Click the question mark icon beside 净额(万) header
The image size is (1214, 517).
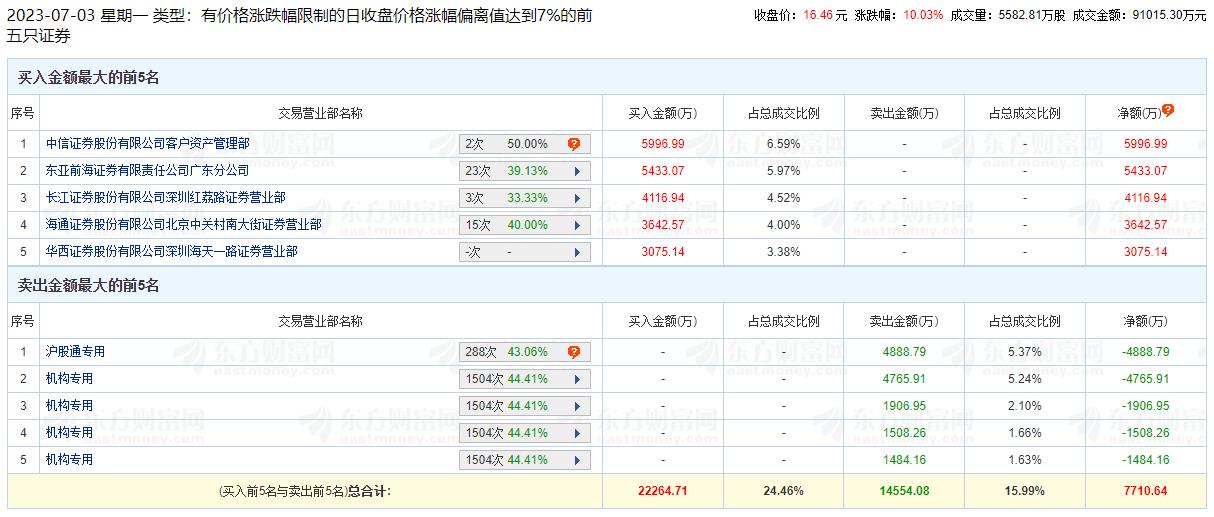click(1167, 111)
